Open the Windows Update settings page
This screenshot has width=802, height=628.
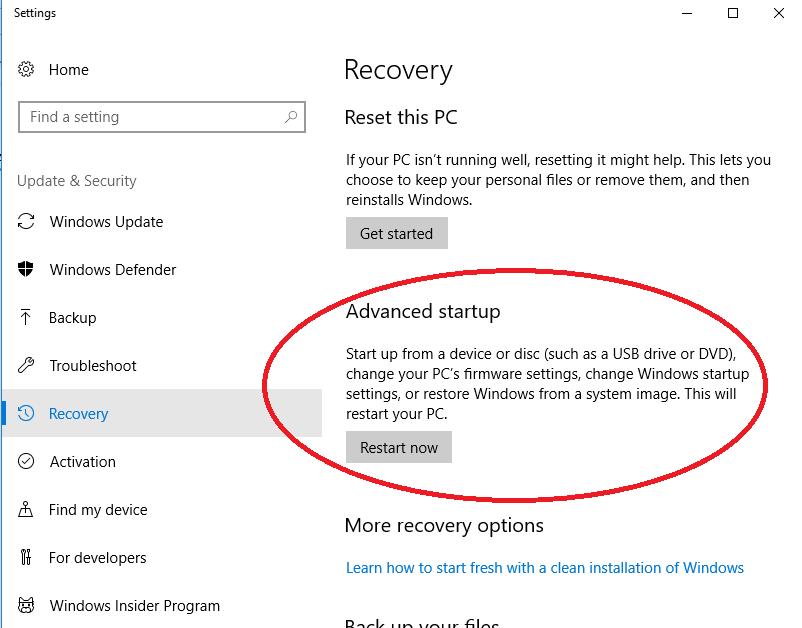pos(106,222)
